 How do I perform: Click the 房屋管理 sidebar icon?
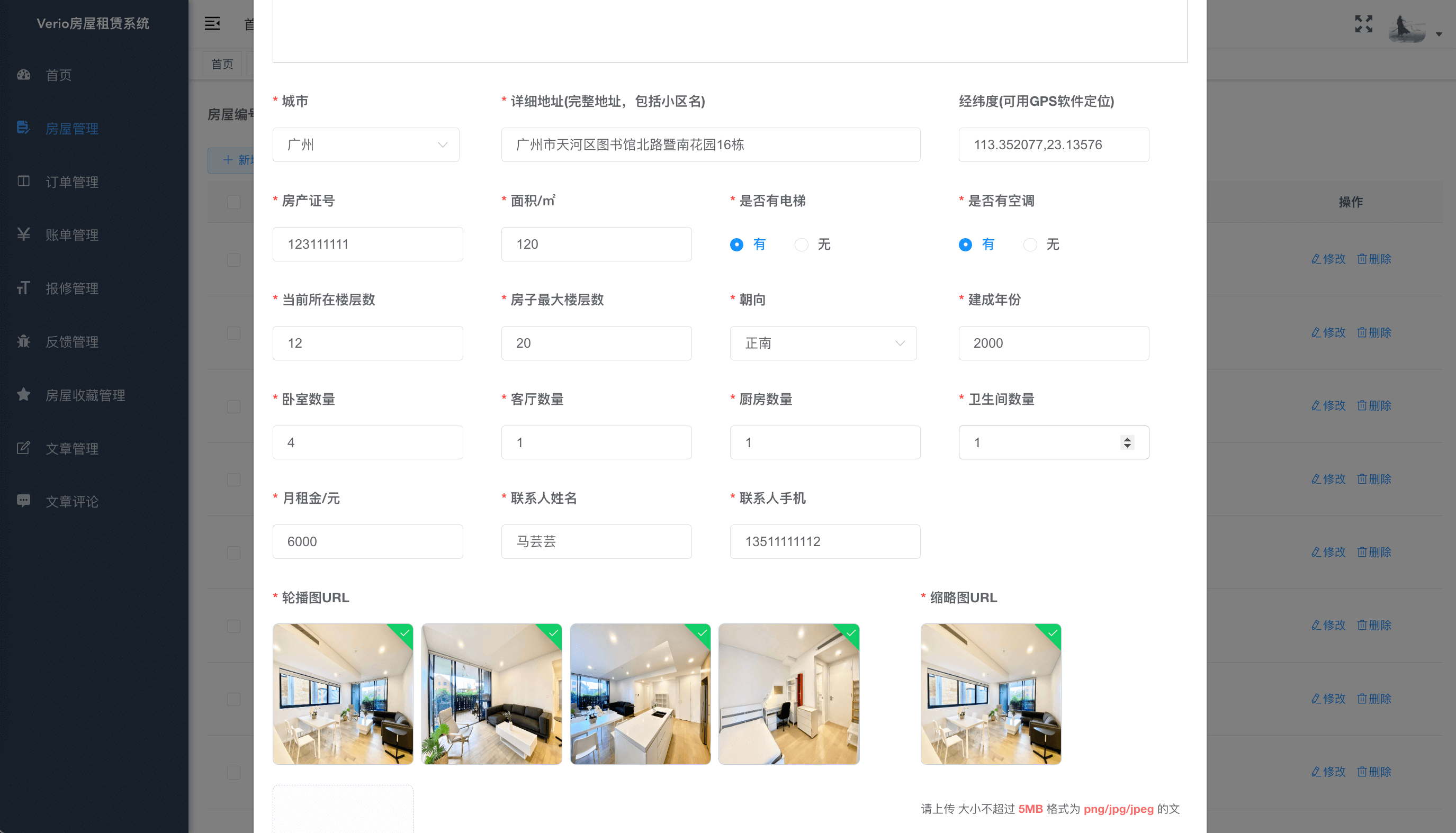point(23,128)
